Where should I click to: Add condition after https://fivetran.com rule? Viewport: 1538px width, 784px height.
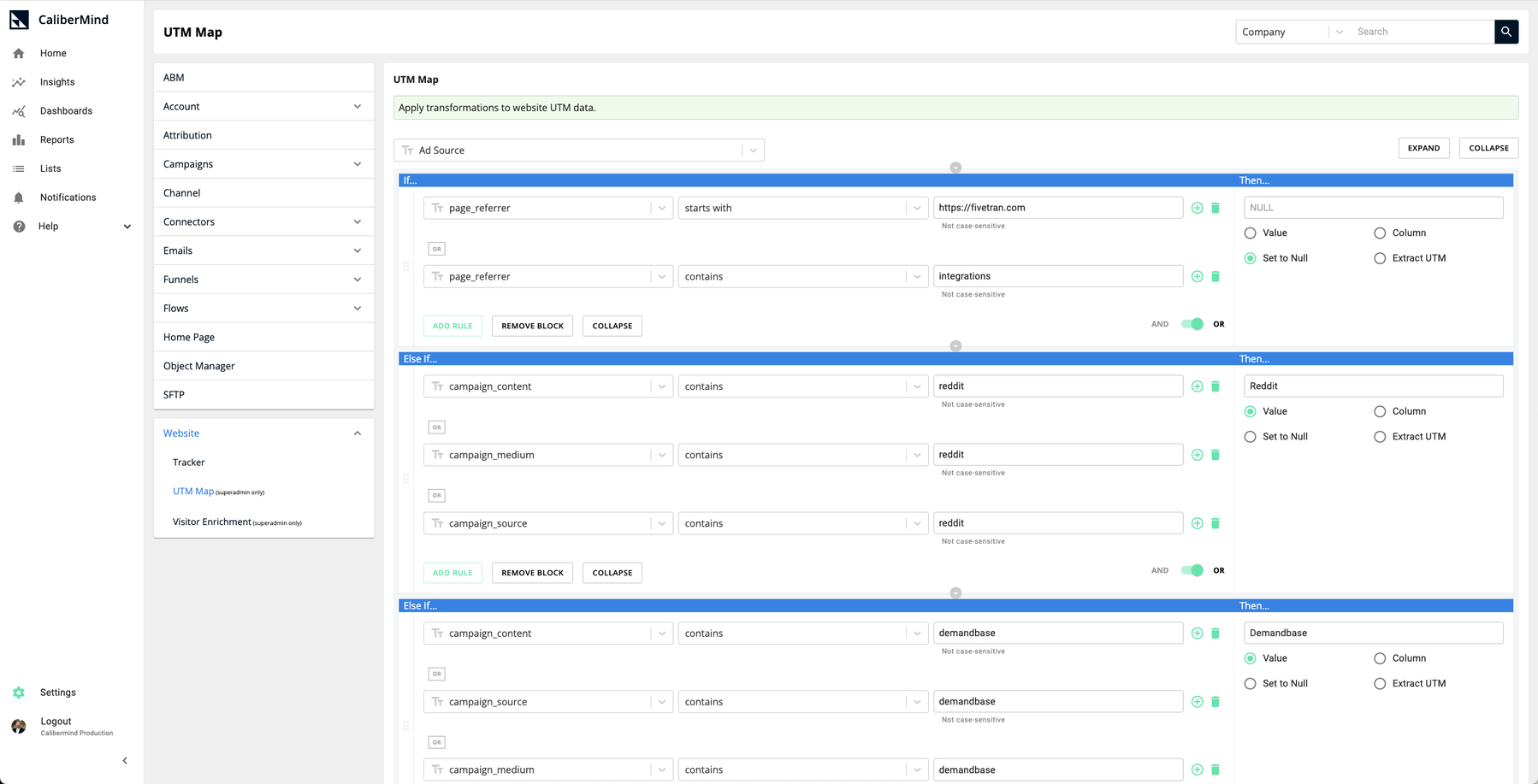1197,208
